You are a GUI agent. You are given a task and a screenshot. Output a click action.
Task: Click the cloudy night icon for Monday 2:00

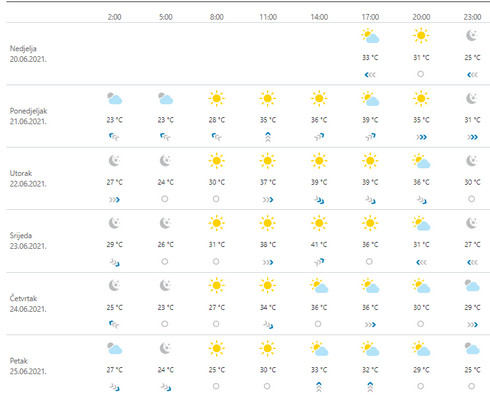point(115,98)
